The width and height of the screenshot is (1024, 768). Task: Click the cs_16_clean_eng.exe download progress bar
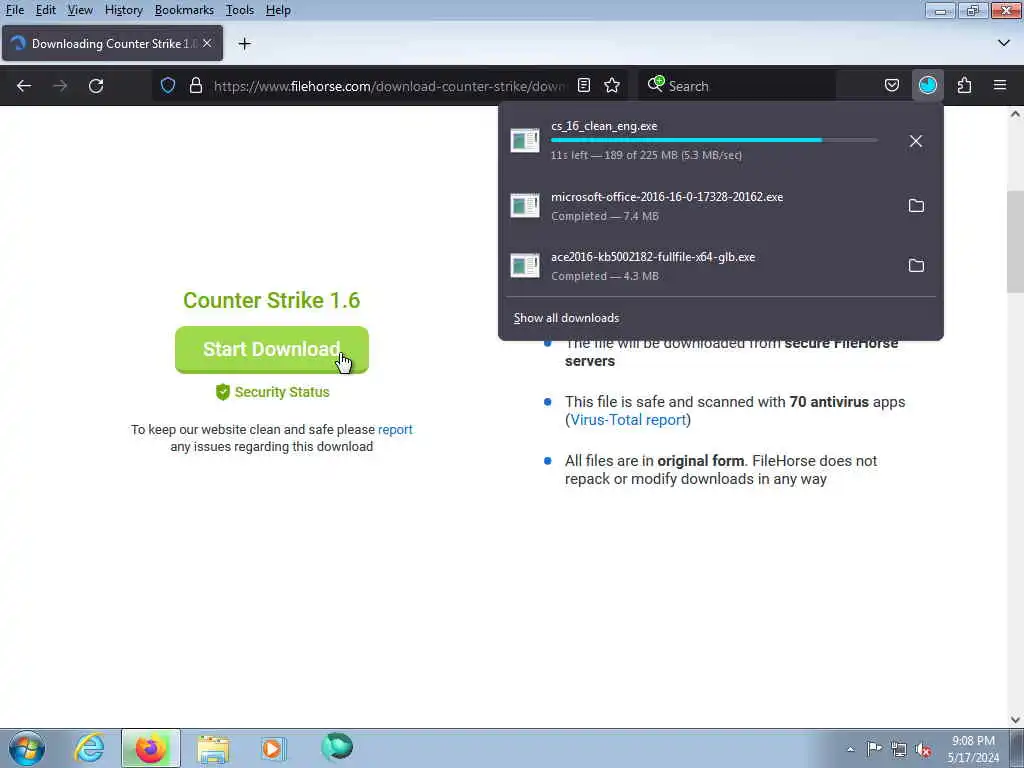[714, 140]
